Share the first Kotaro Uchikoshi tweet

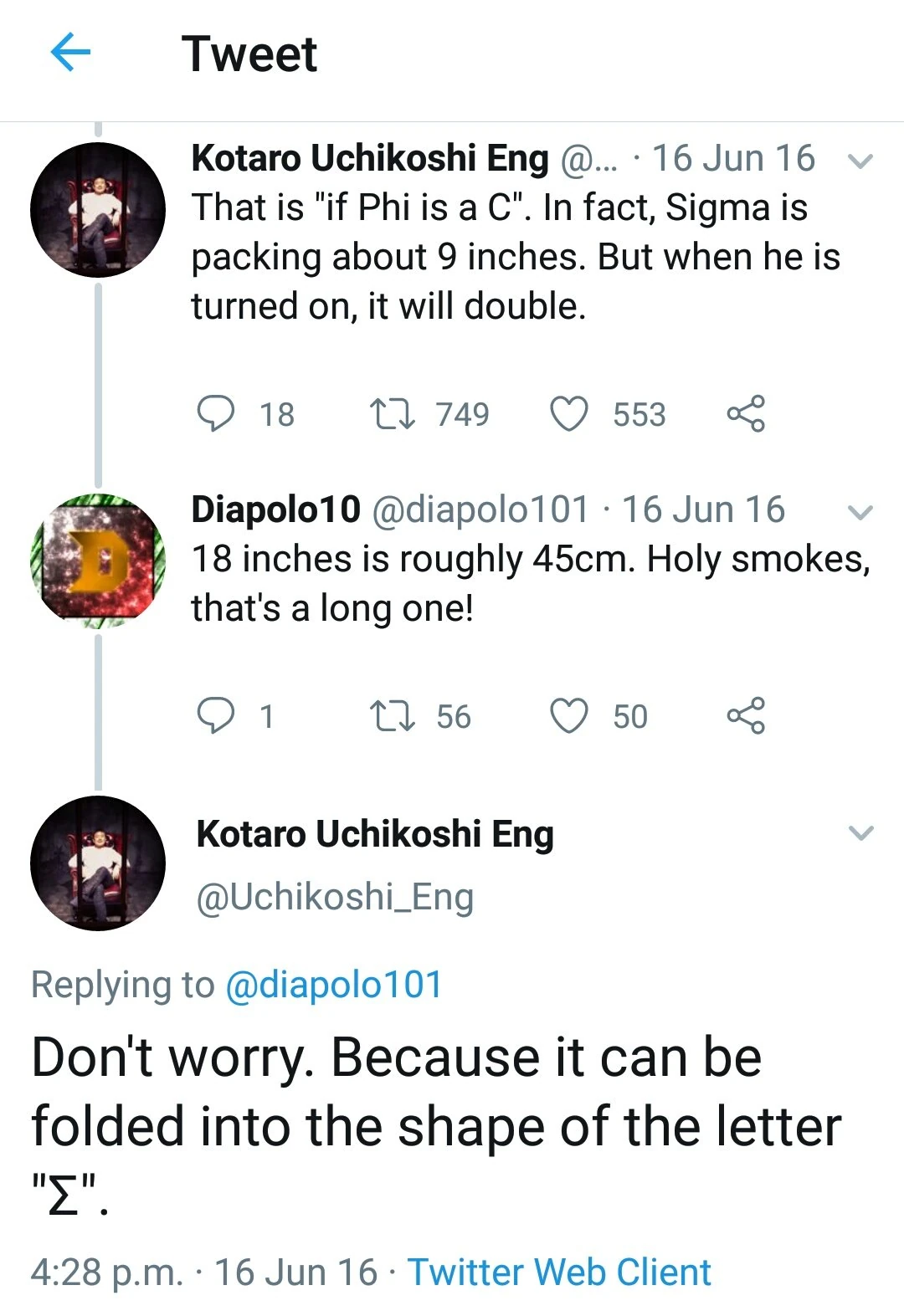(745, 414)
